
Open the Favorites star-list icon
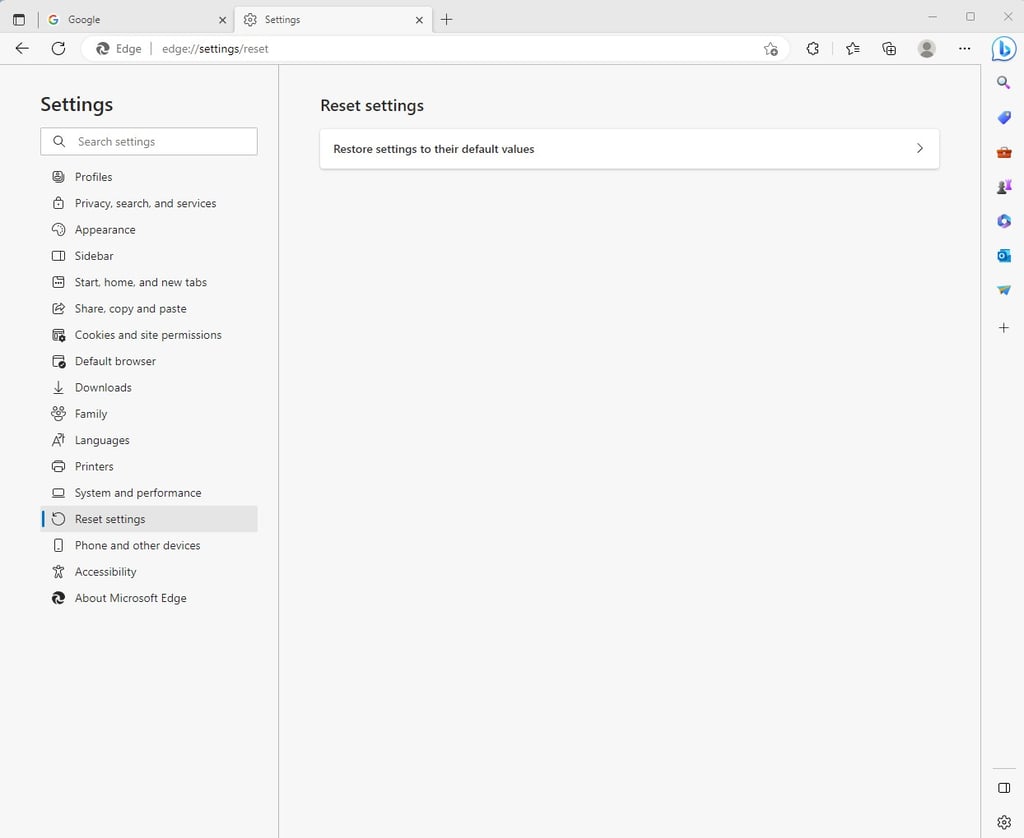pyautogui.click(x=852, y=48)
